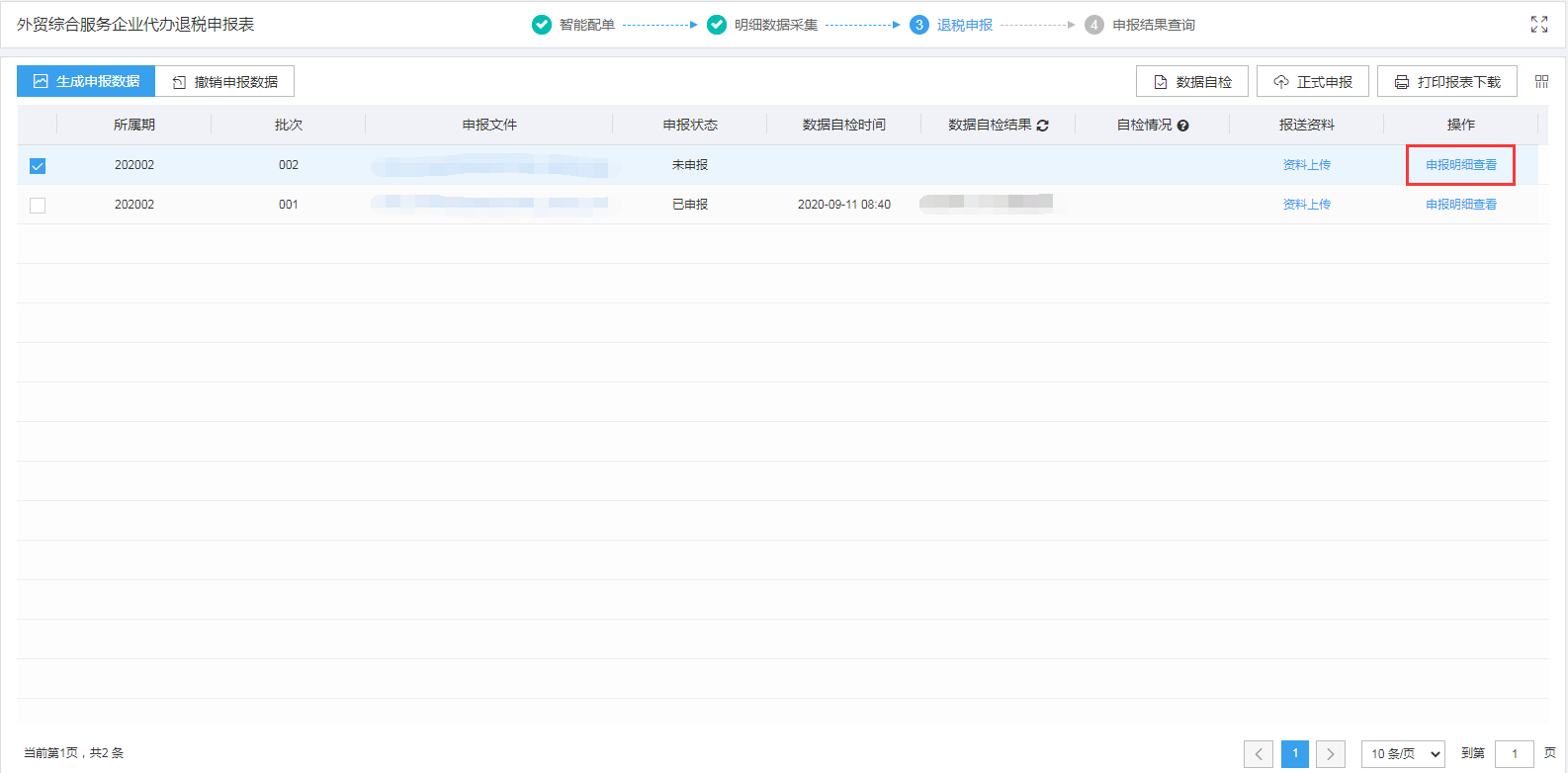
Task: Go to the previous page arrow
Action: [1259, 754]
